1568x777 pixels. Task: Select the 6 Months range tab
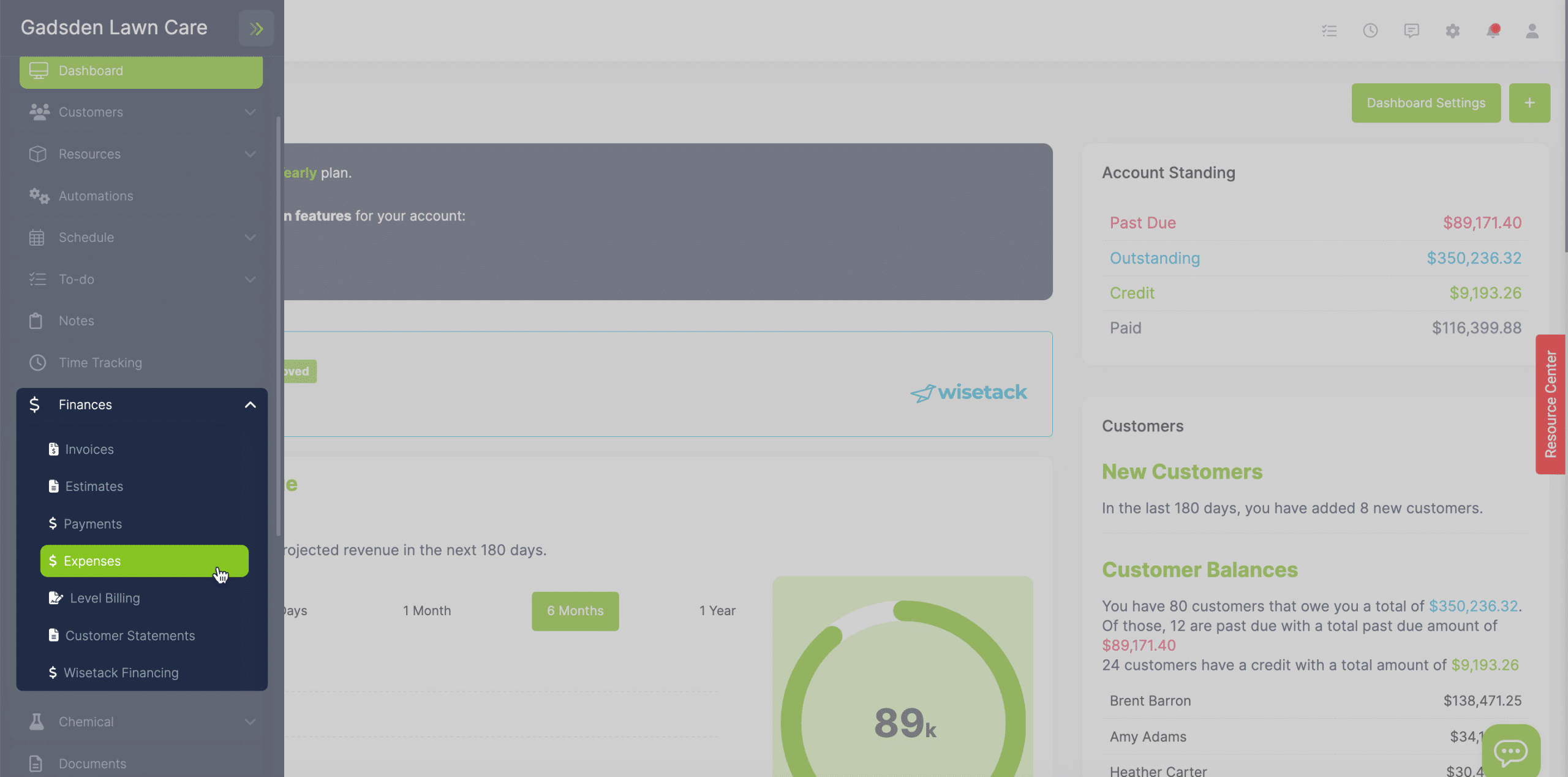pos(575,611)
